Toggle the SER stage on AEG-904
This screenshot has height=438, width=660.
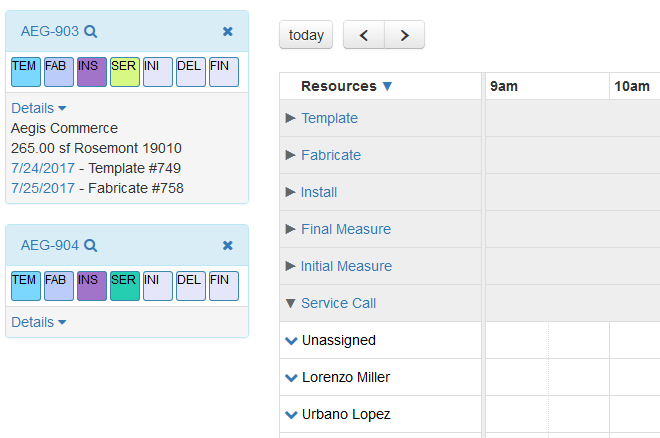pos(125,286)
